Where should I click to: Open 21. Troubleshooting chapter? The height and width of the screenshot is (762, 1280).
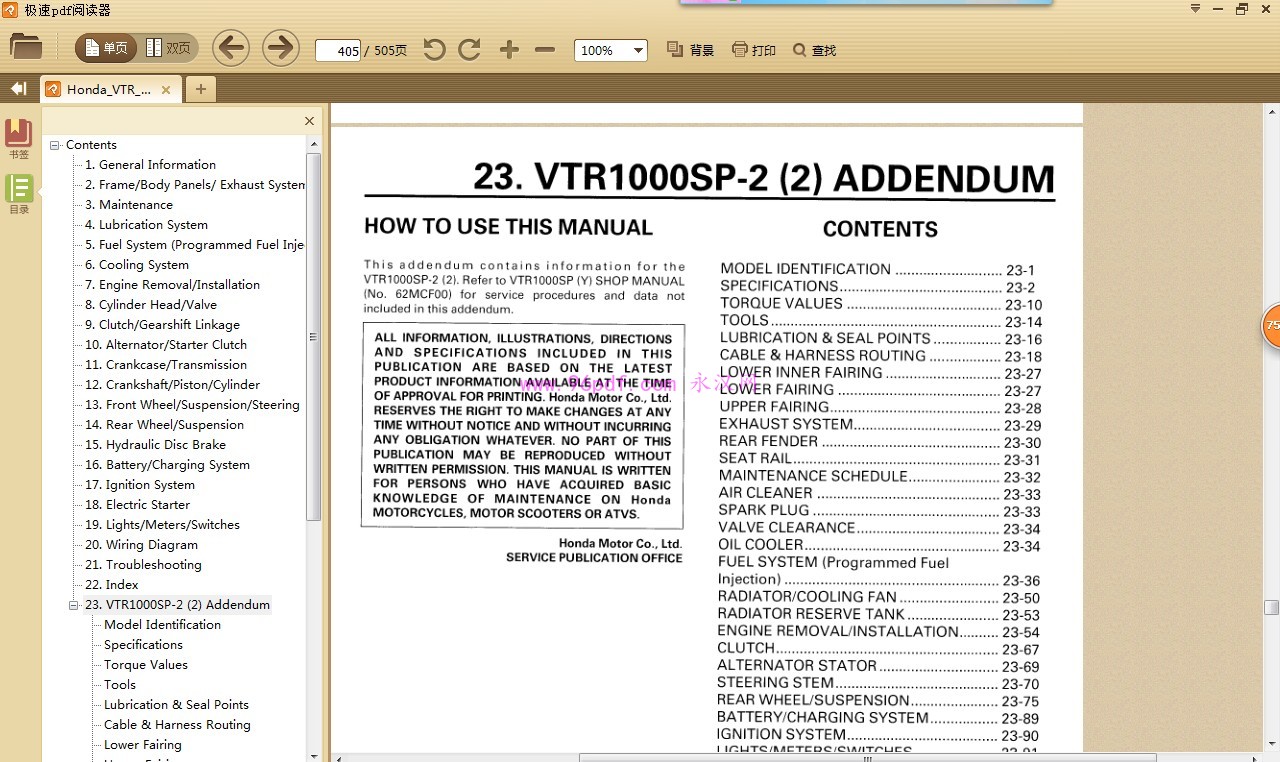[x=143, y=565]
